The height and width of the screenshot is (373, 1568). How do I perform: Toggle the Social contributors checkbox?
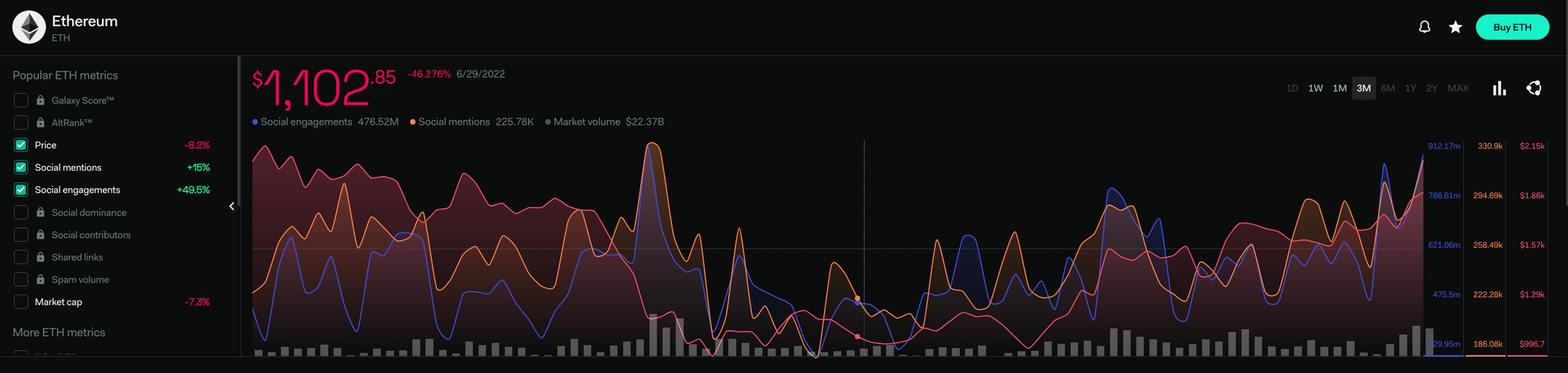[21, 235]
